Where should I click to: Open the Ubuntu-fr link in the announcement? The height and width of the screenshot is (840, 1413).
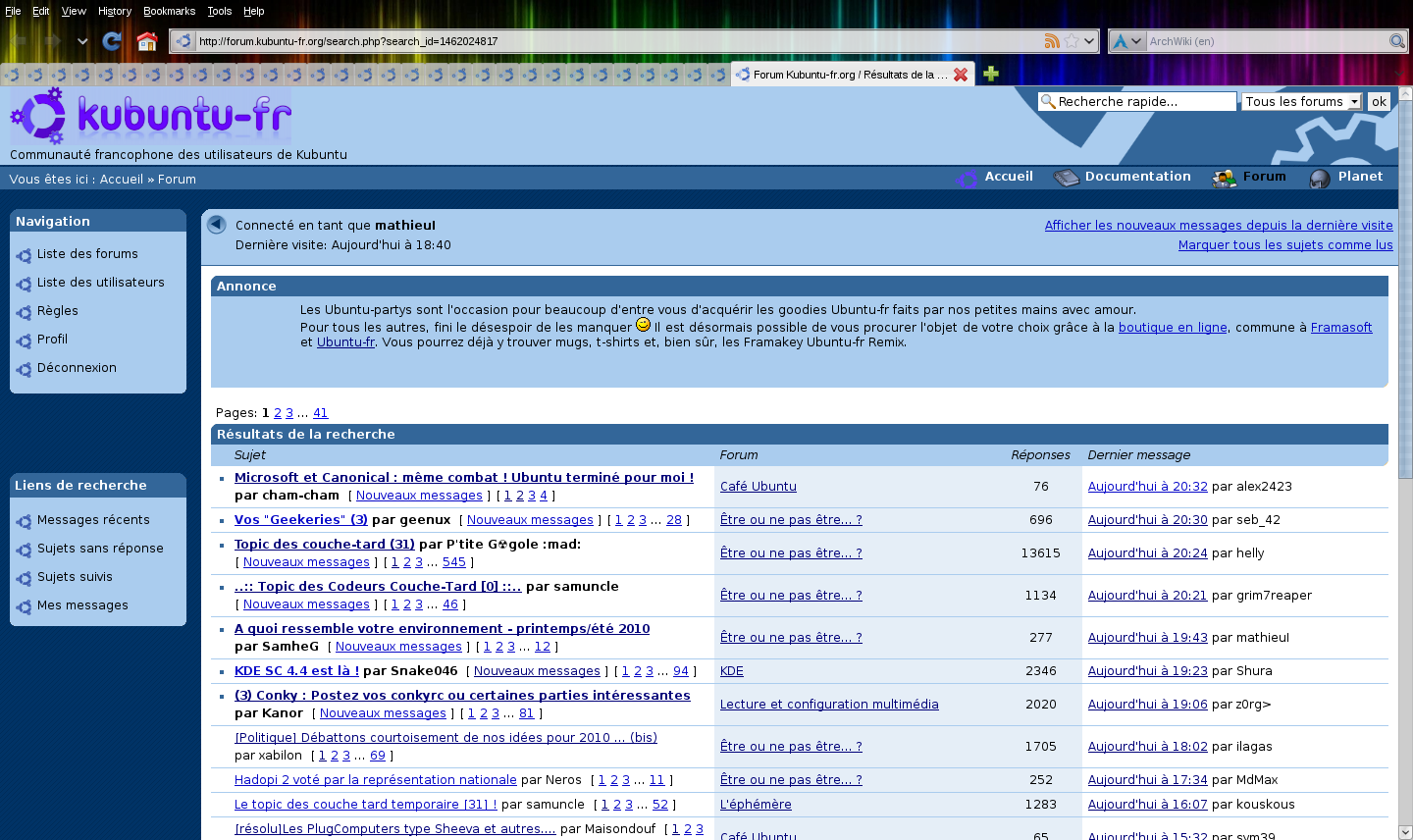(345, 341)
